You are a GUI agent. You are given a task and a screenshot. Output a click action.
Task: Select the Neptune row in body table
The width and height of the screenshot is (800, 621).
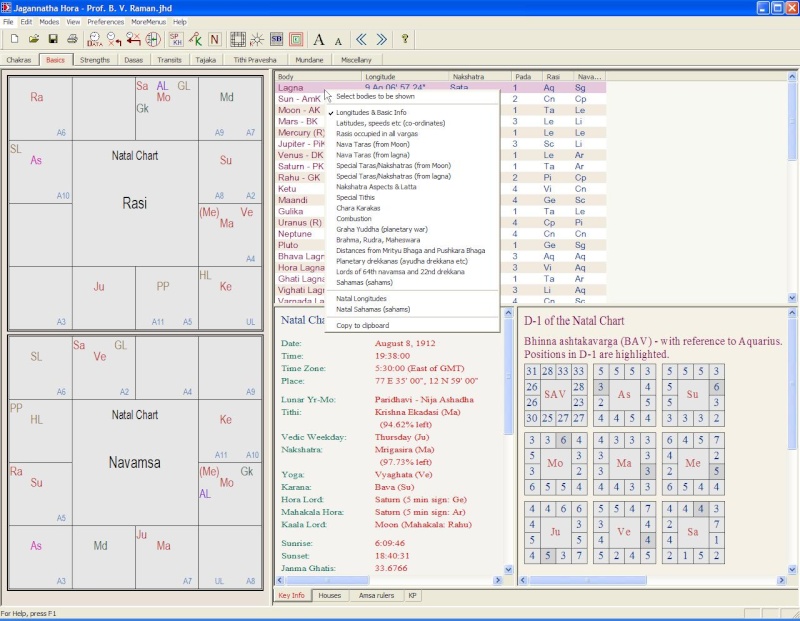440,234
